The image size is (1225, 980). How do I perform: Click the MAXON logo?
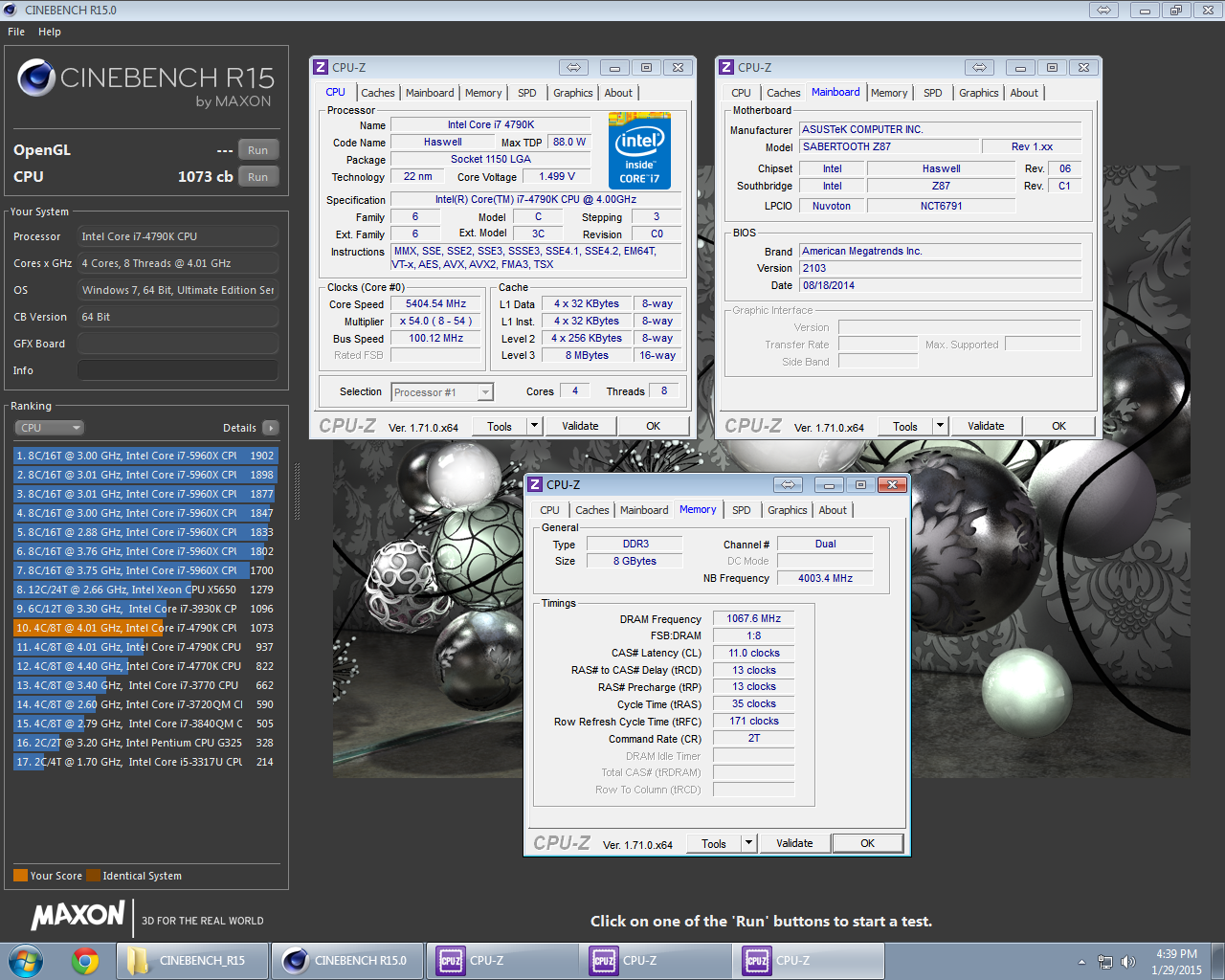click(78, 916)
